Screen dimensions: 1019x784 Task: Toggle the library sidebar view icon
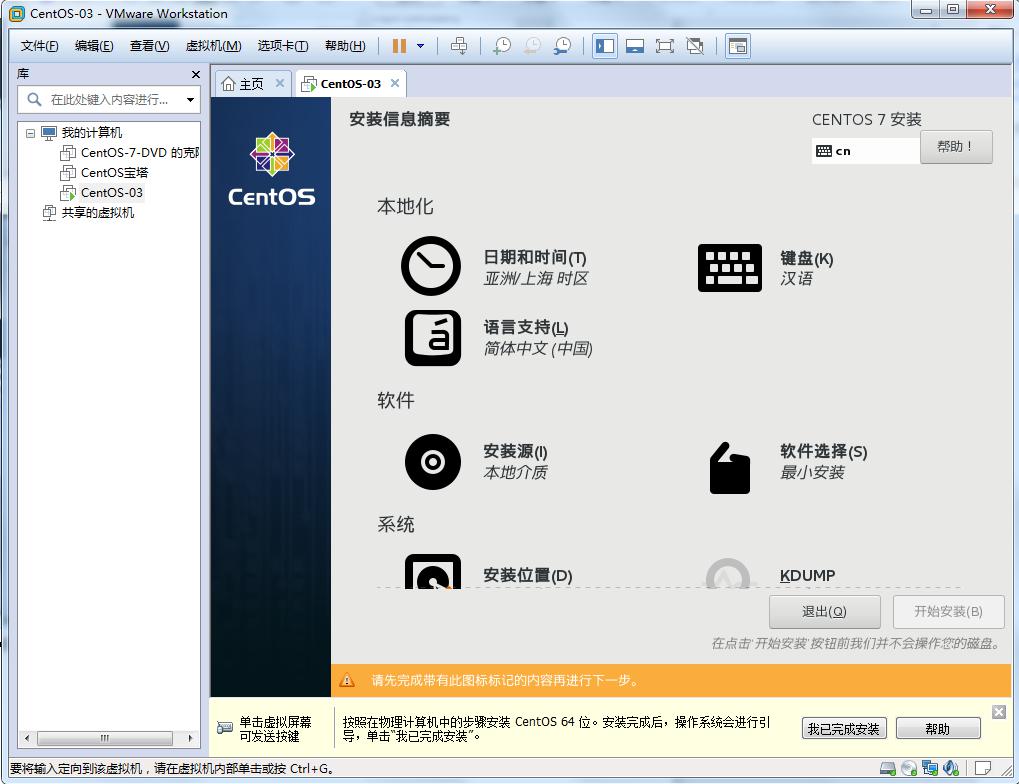point(604,46)
